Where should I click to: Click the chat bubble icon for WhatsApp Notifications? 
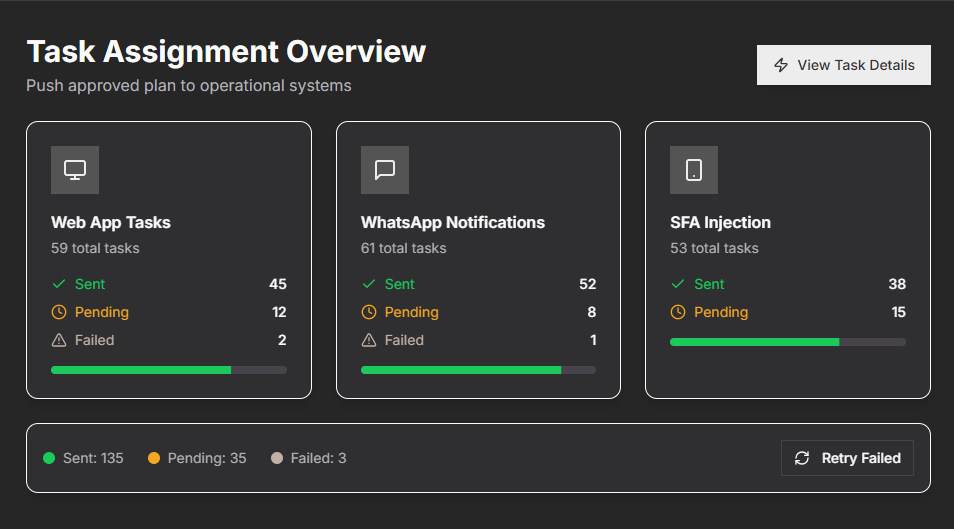tap(385, 170)
